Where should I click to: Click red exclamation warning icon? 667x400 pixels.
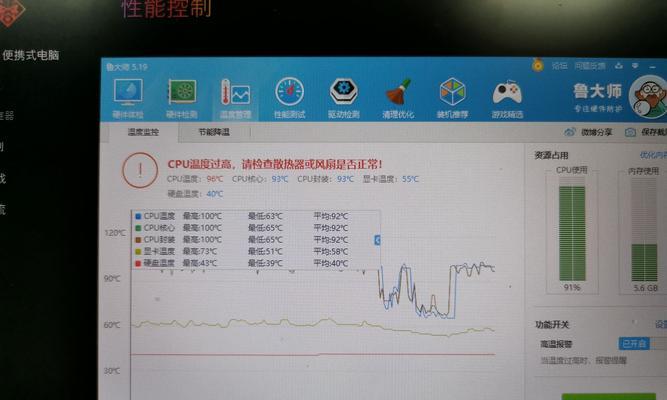pos(140,170)
